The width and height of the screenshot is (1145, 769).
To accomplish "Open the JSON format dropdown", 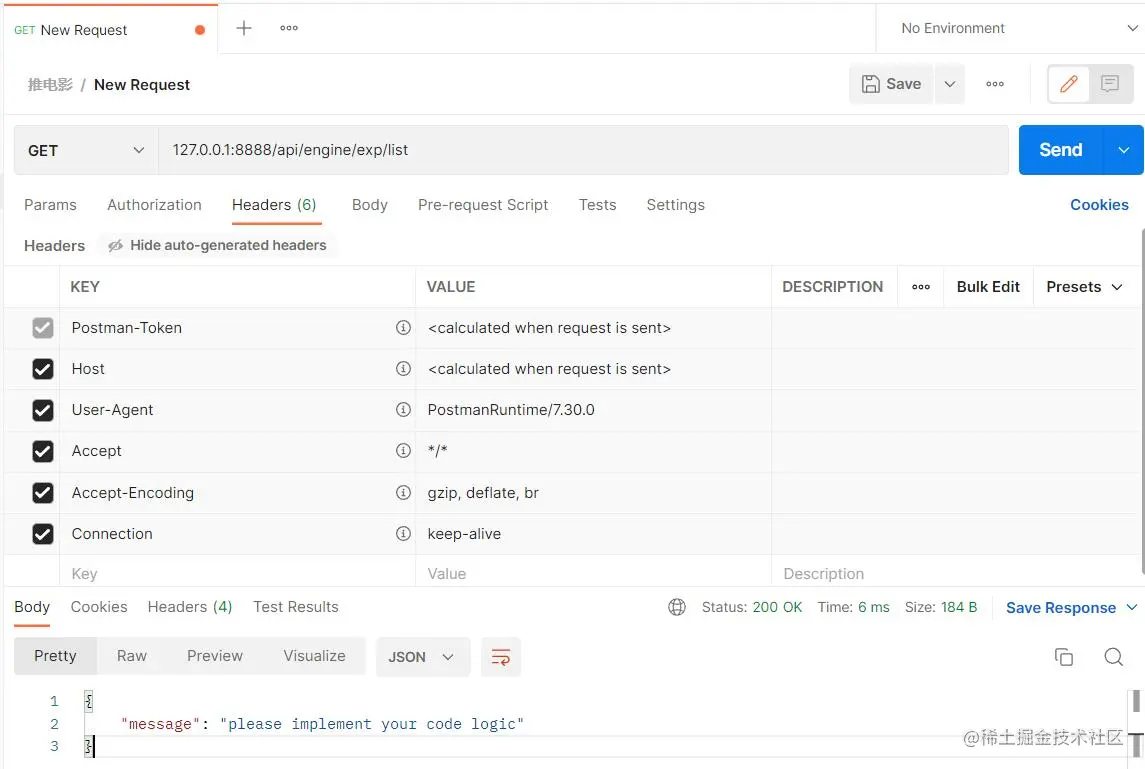I will point(423,657).
